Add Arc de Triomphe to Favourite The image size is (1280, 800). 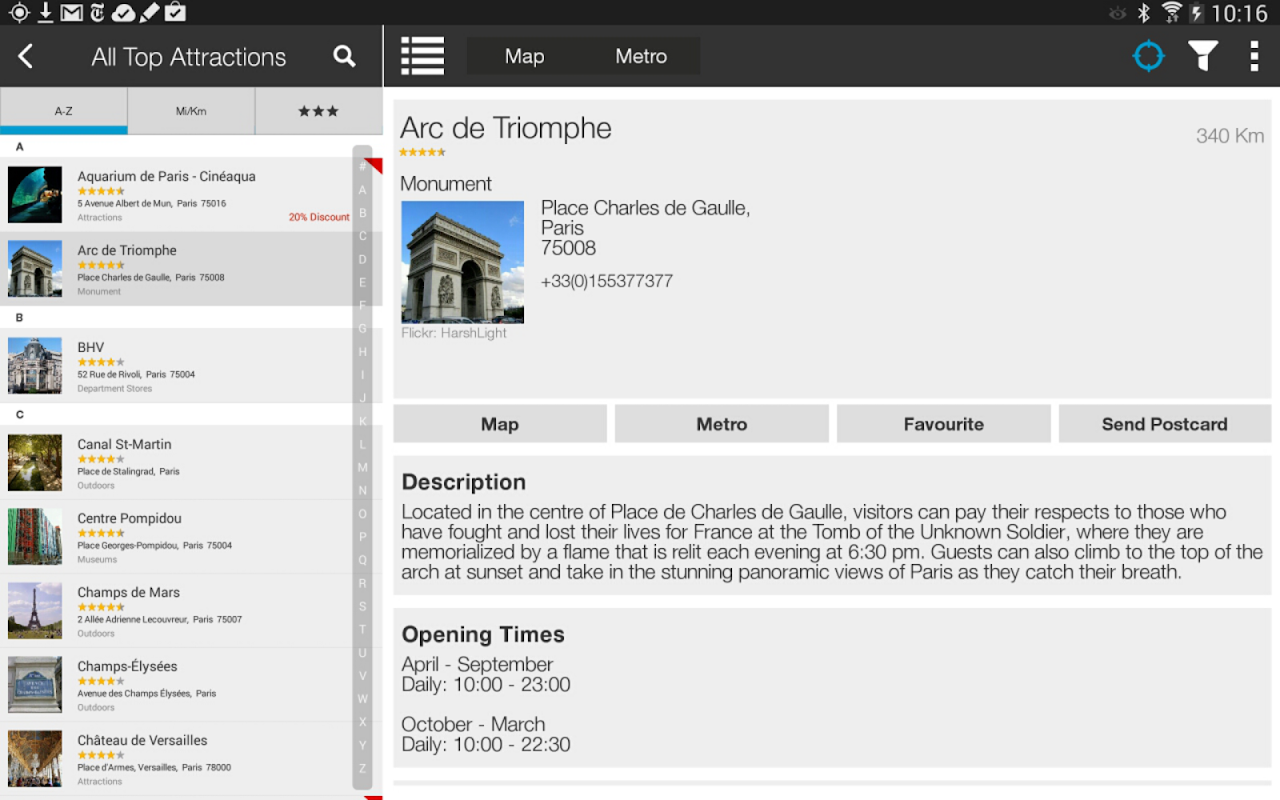point(944,424)
